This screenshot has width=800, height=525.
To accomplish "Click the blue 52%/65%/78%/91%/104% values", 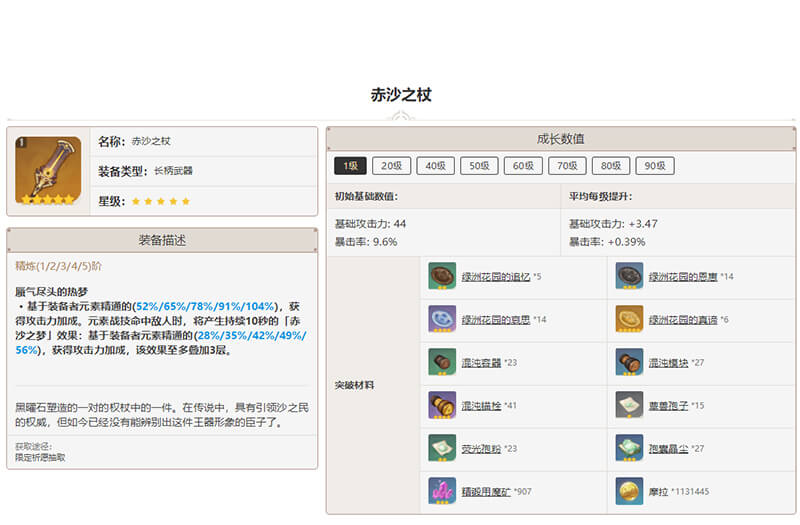I will click(206, 306).
